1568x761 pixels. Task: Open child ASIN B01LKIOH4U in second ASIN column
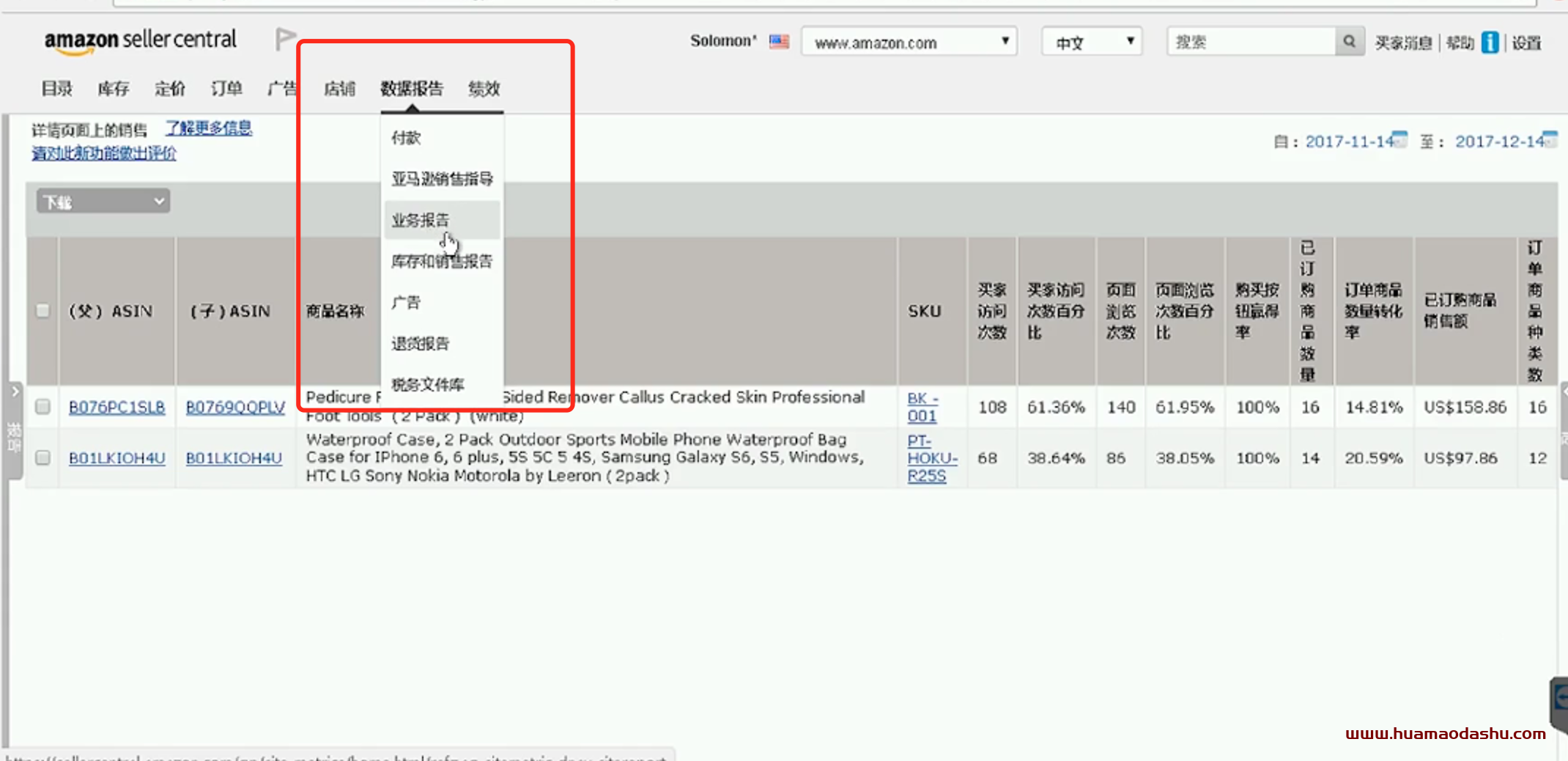234,457
